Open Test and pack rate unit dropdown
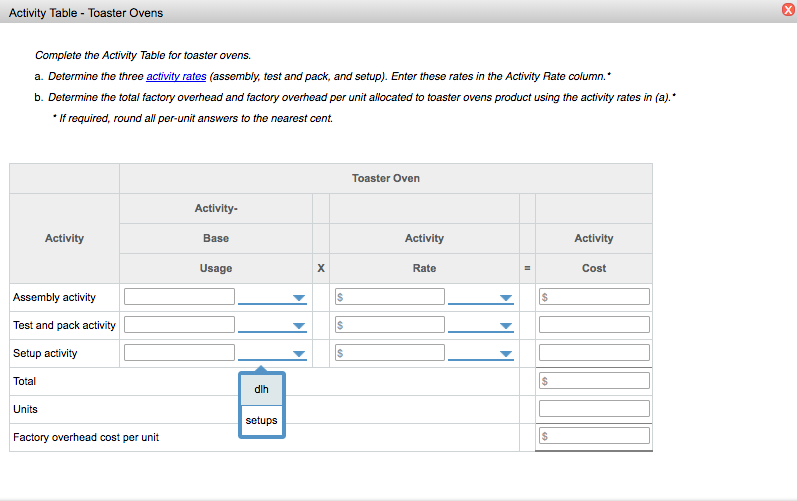The width and height of the screenshot is (797, 501). [480, 325]
